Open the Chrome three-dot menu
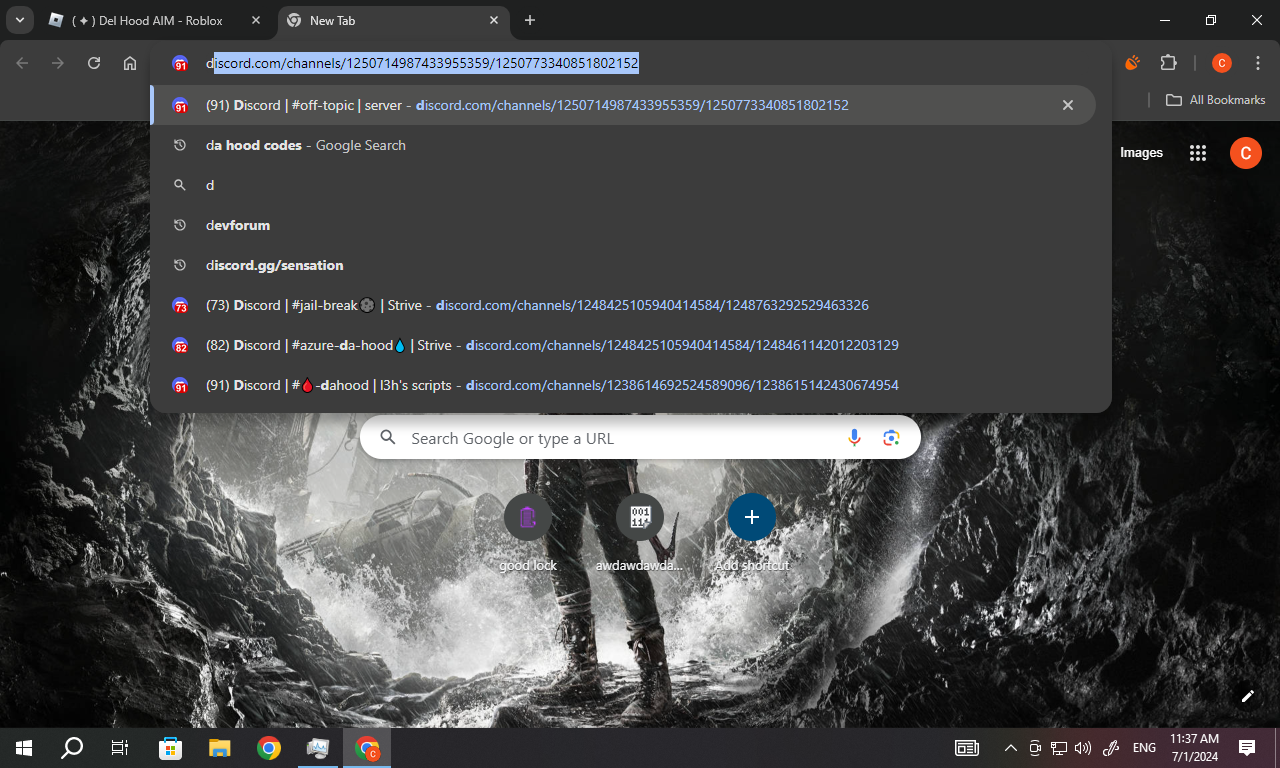The height and width of the screenshot is (768, 1280). [x=1258, y=63]
